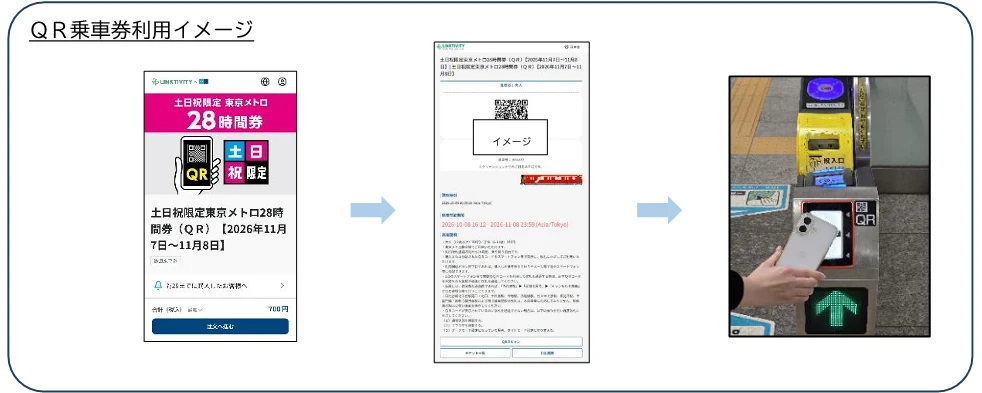Click the small gray tag below the product title
Image resolution: width=982 pixels, height=393 pixels.
[164, 260]
